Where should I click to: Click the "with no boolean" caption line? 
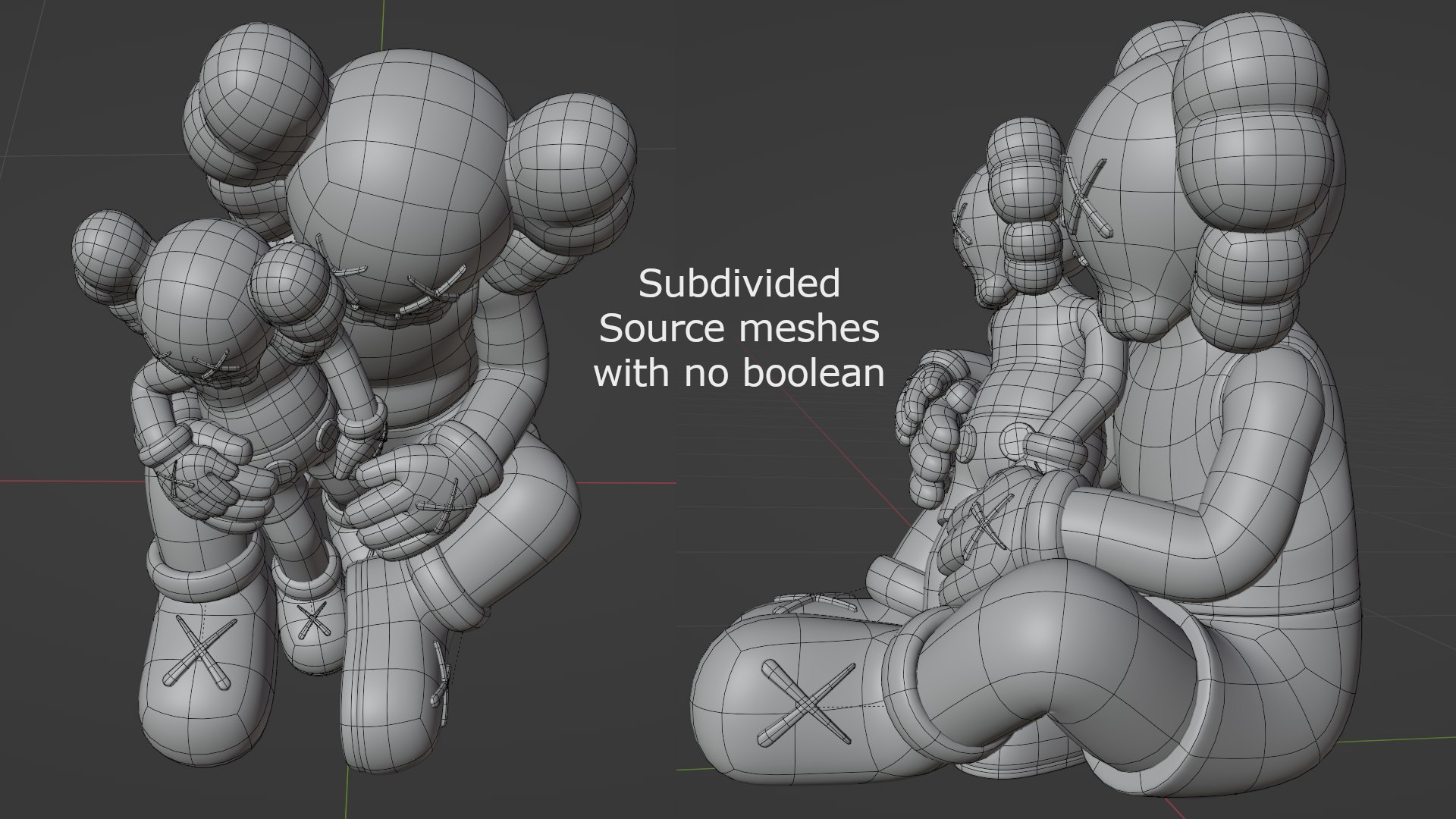coord(739,373)
